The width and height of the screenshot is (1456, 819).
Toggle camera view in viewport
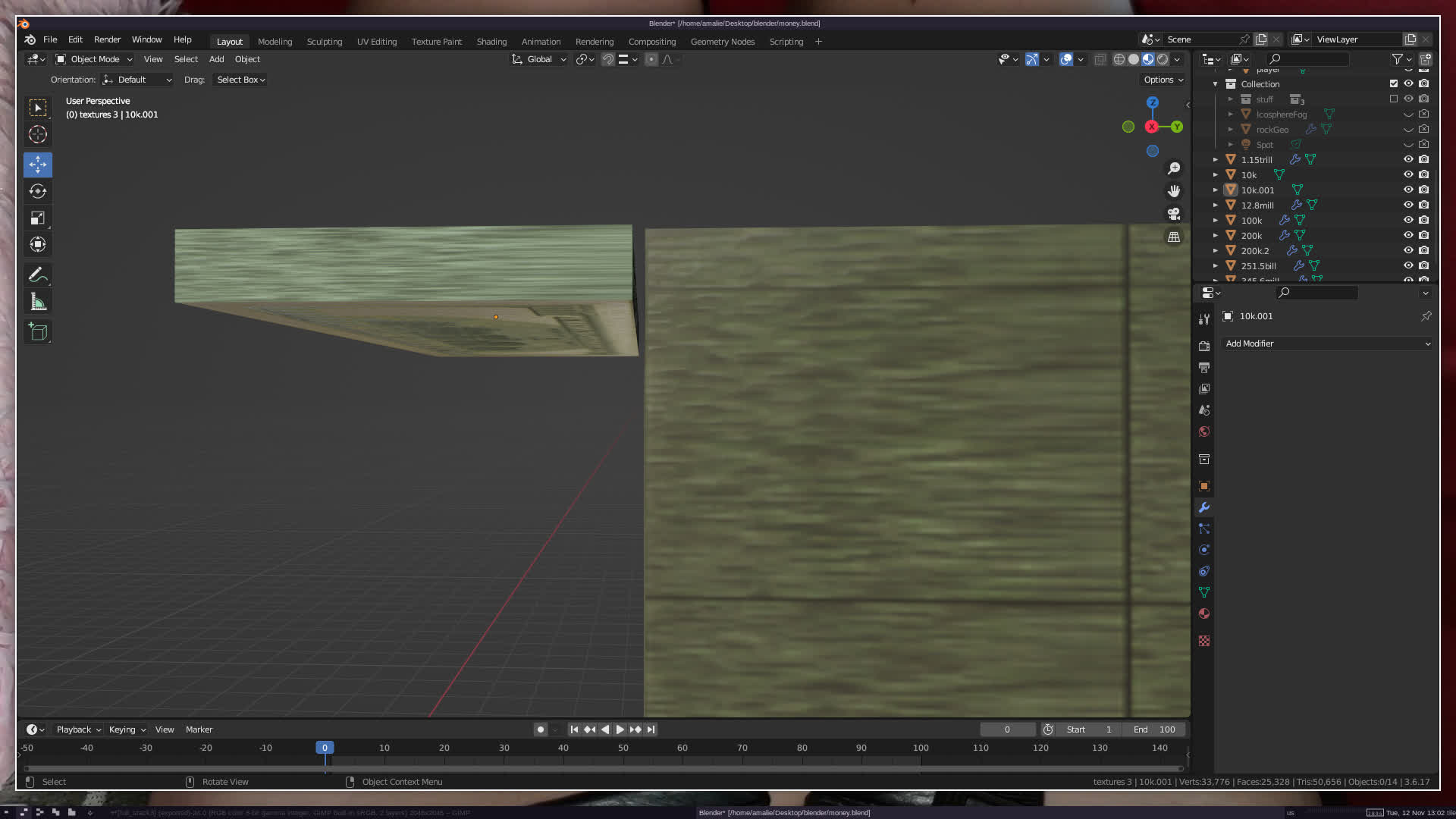(x=1174, y=214)
